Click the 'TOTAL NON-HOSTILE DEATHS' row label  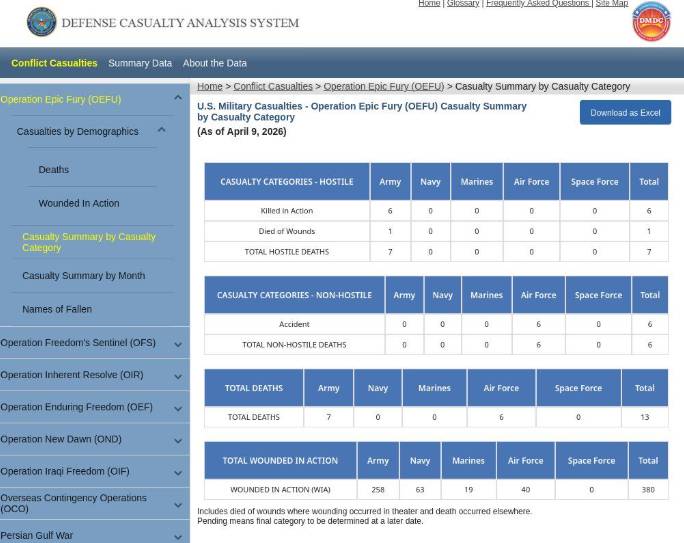pyautogui.click(x=294, y=345)
